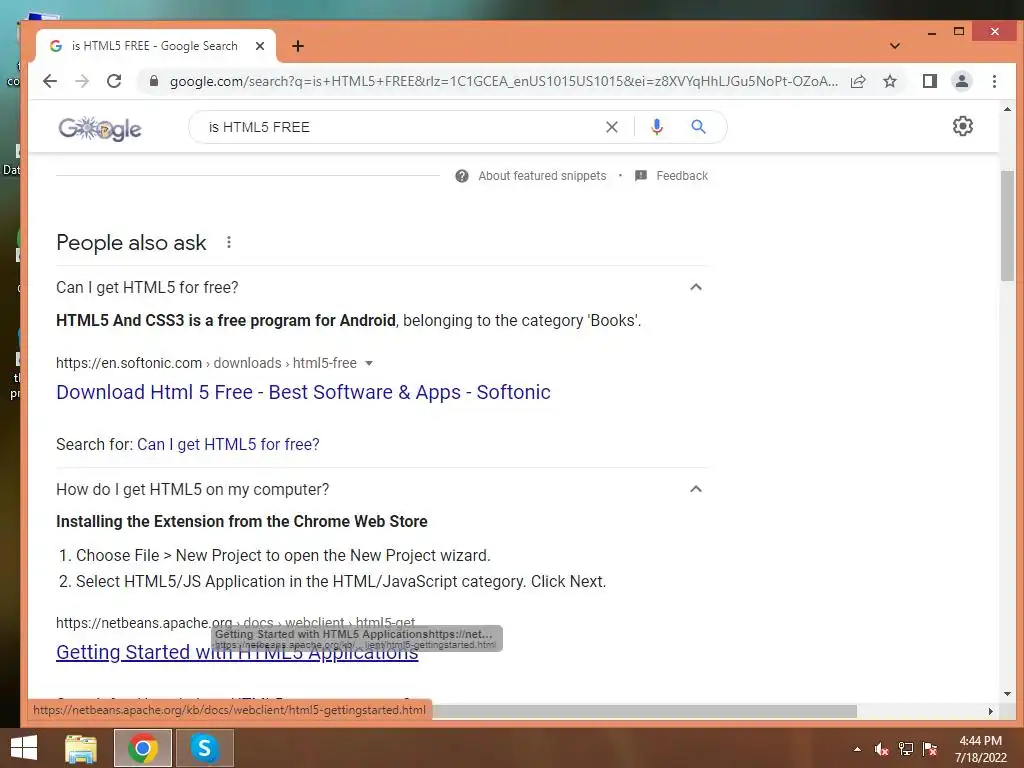Image resolution: width=1024 pixels, height=768 pixels.
Task: Go to Google home via the logo doodle
Action: click(x=100, y=128)
